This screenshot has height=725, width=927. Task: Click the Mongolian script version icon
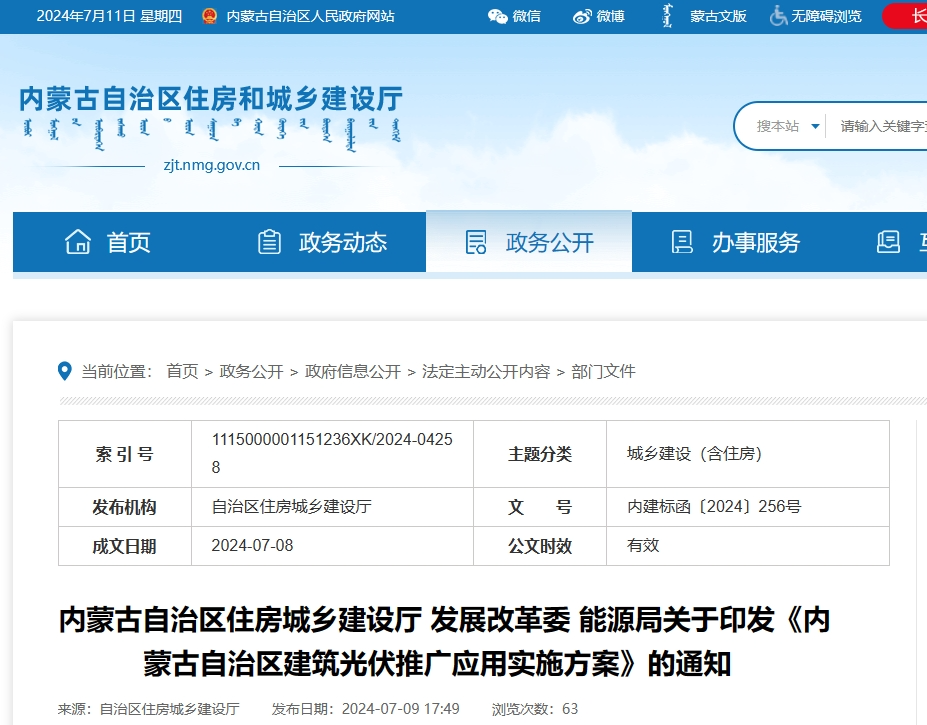pyautogui.click(x=667, y=16)
